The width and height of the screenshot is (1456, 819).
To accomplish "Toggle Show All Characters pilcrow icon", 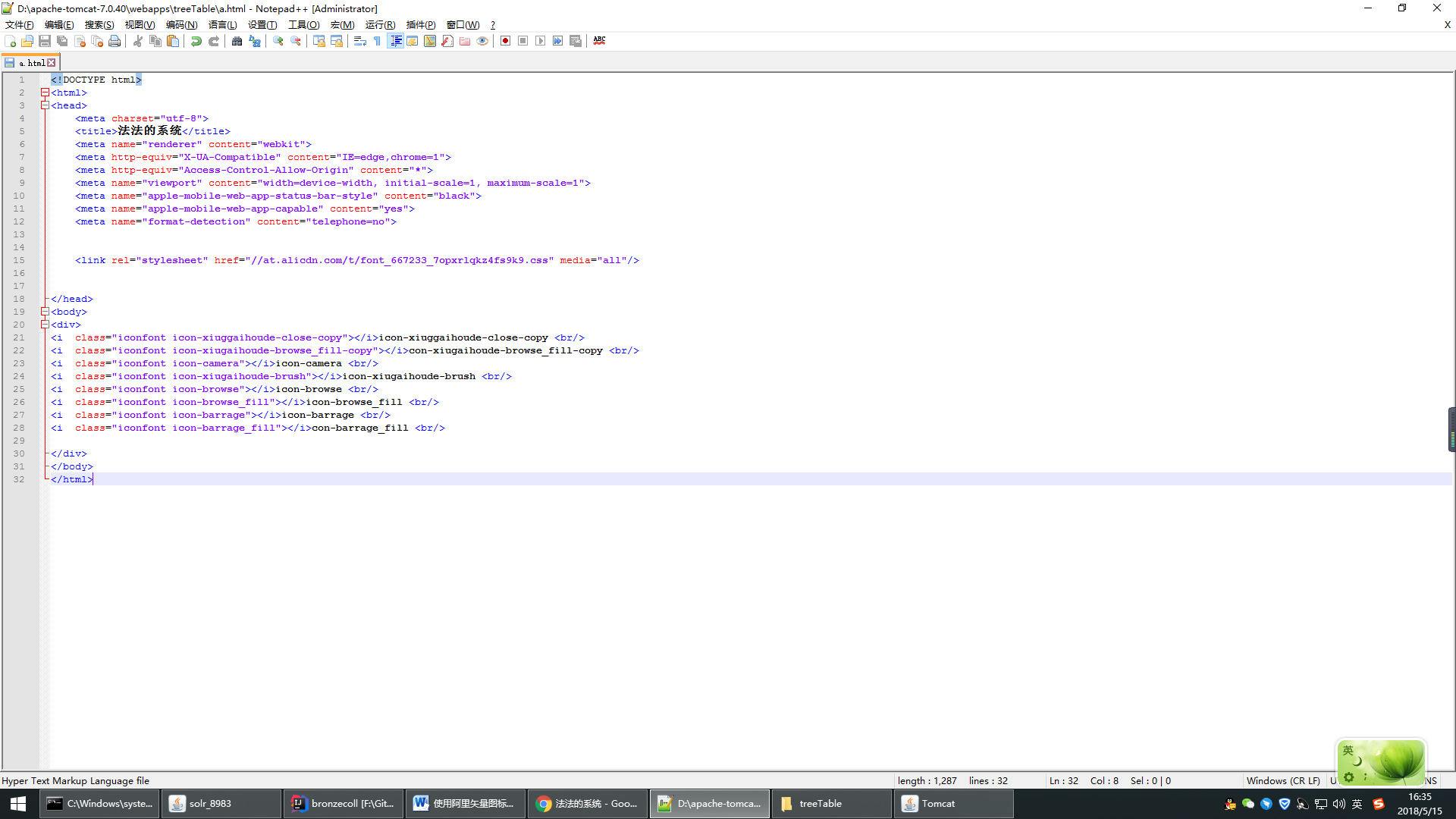I will 378,41.
